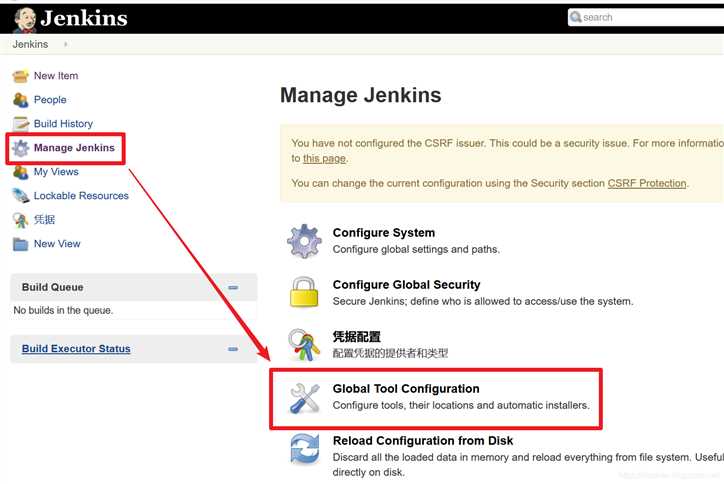This screenshot has width=724, height=484.
Task: Open Configure Global Security
Action: (x=406, y=285)
